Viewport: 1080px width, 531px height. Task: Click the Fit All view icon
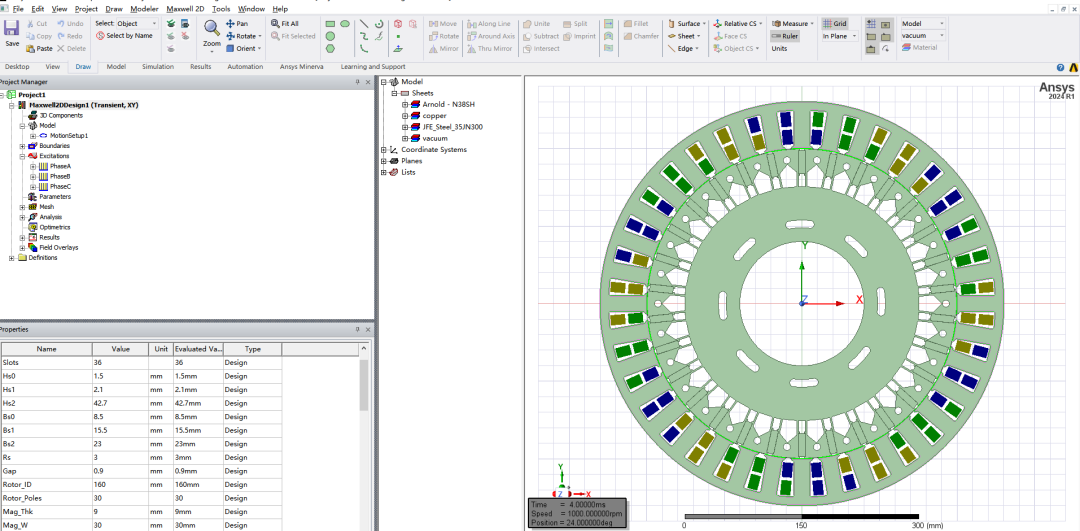point(285,23)
